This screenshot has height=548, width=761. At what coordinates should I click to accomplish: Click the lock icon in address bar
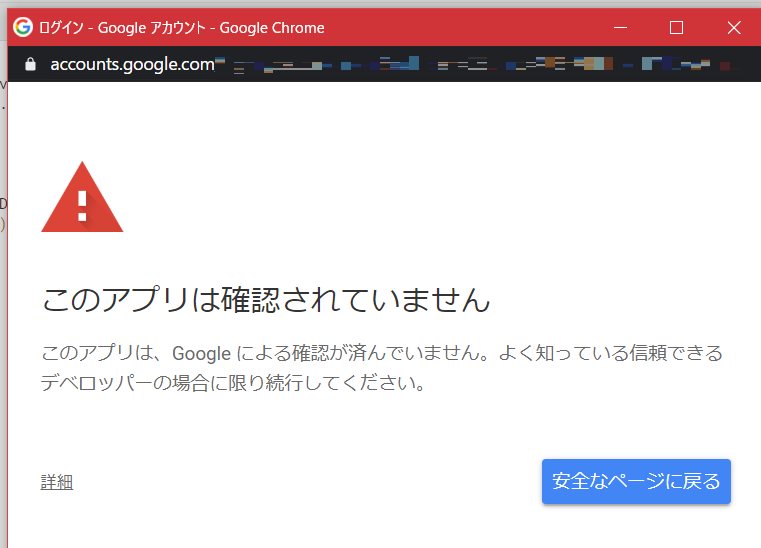(30, 64)
